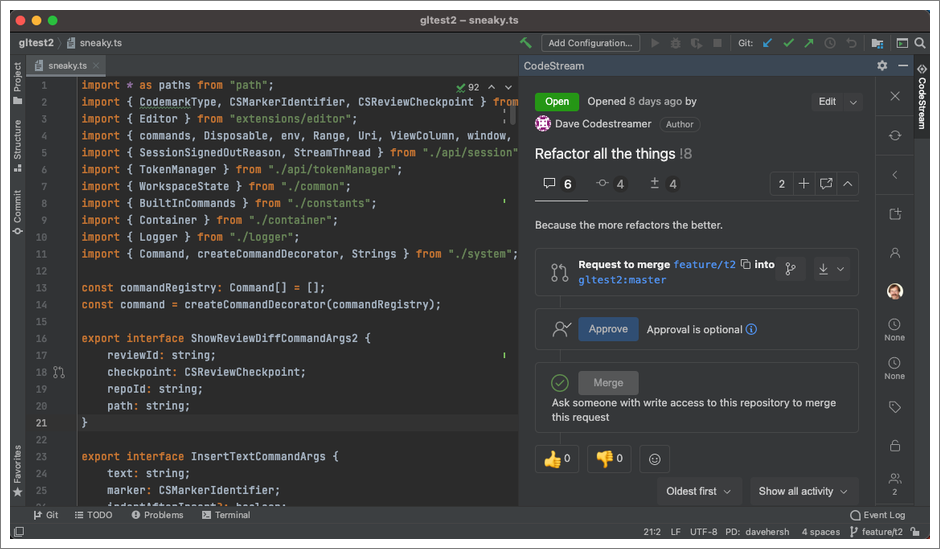
Task: Go to previous highlighted error arrow
Action: 492,88
